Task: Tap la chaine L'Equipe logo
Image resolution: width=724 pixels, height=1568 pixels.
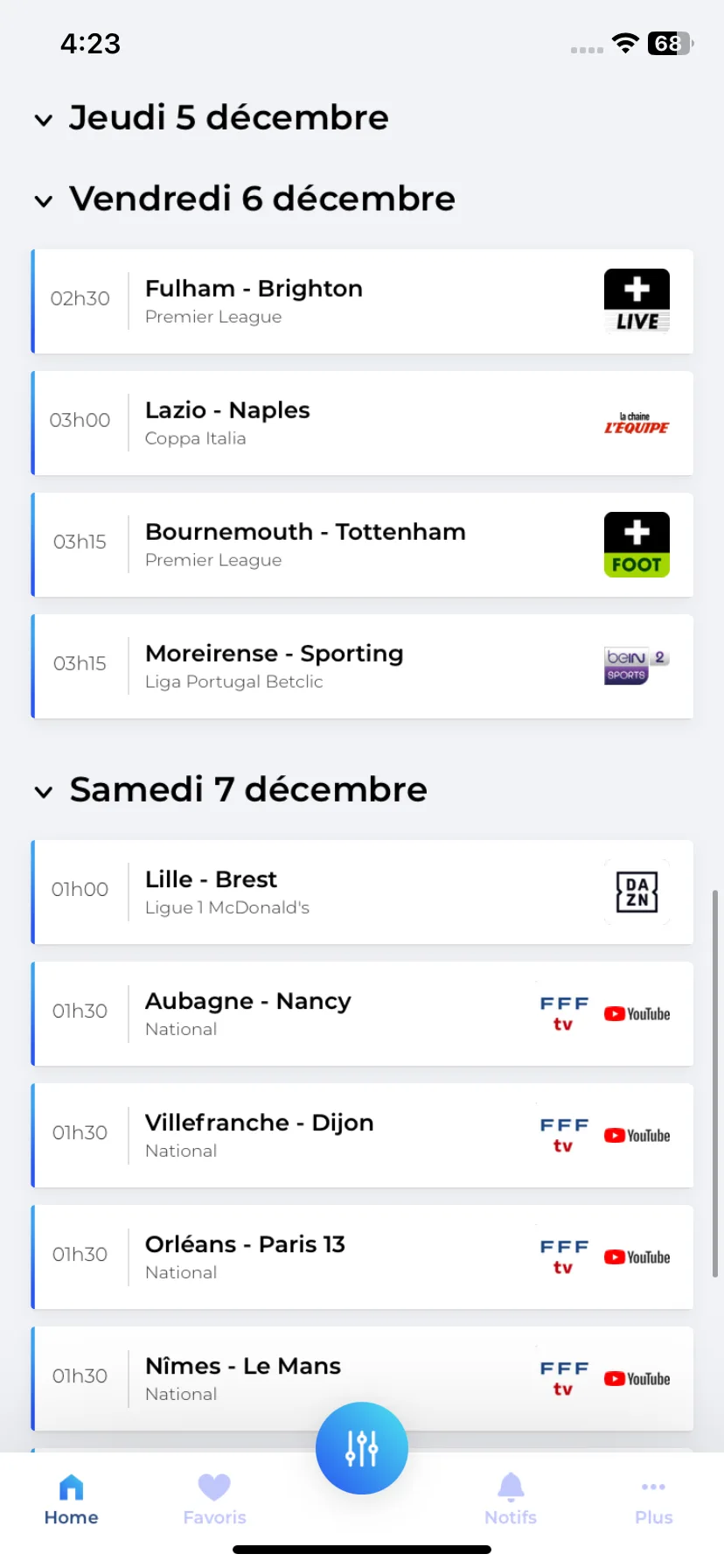Action: pyautogui.click(x=637, y=423)
